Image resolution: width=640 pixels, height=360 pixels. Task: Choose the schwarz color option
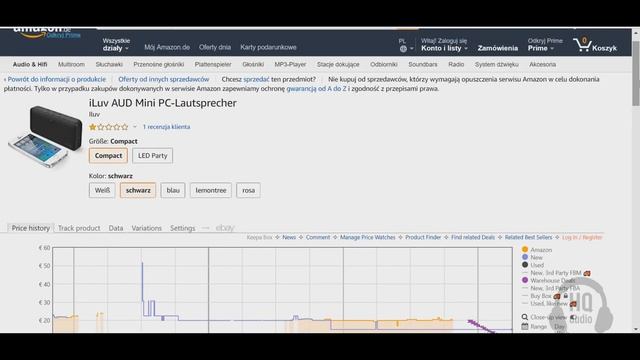pos(138,190)
